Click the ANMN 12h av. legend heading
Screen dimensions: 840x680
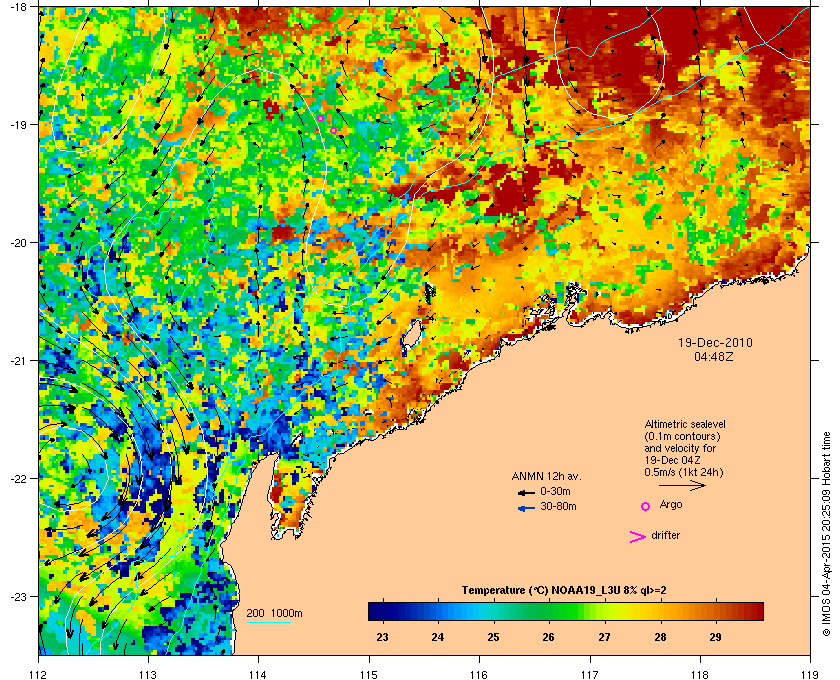point(546,476)
